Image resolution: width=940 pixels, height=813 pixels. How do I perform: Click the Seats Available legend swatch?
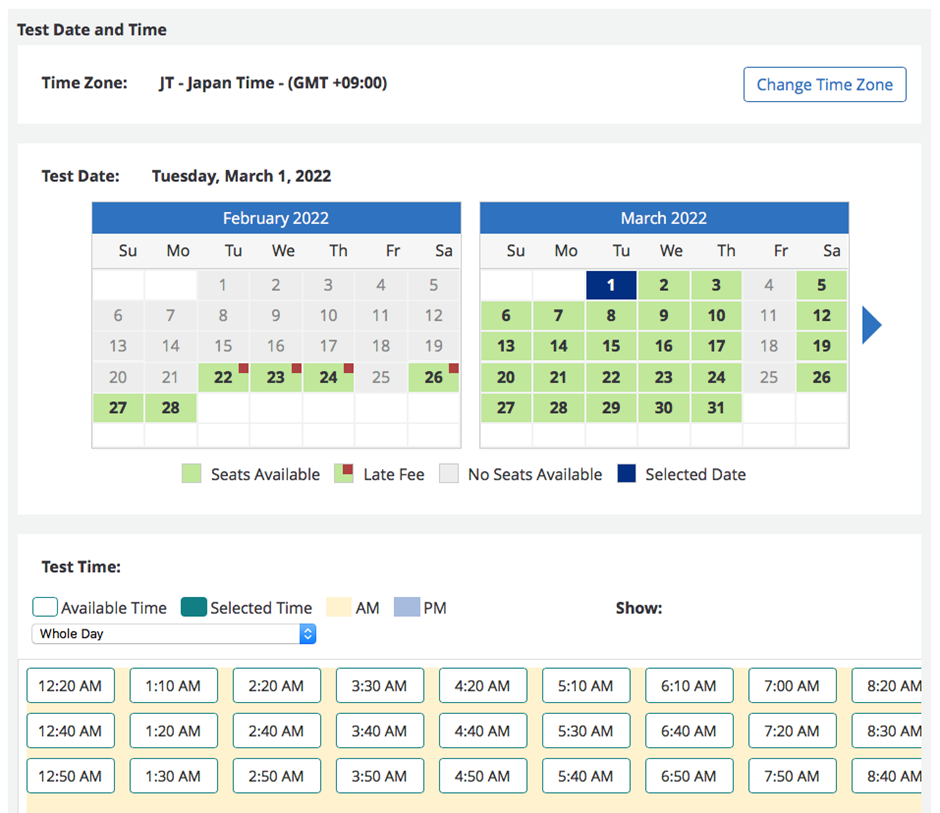(x=191, y=474)
